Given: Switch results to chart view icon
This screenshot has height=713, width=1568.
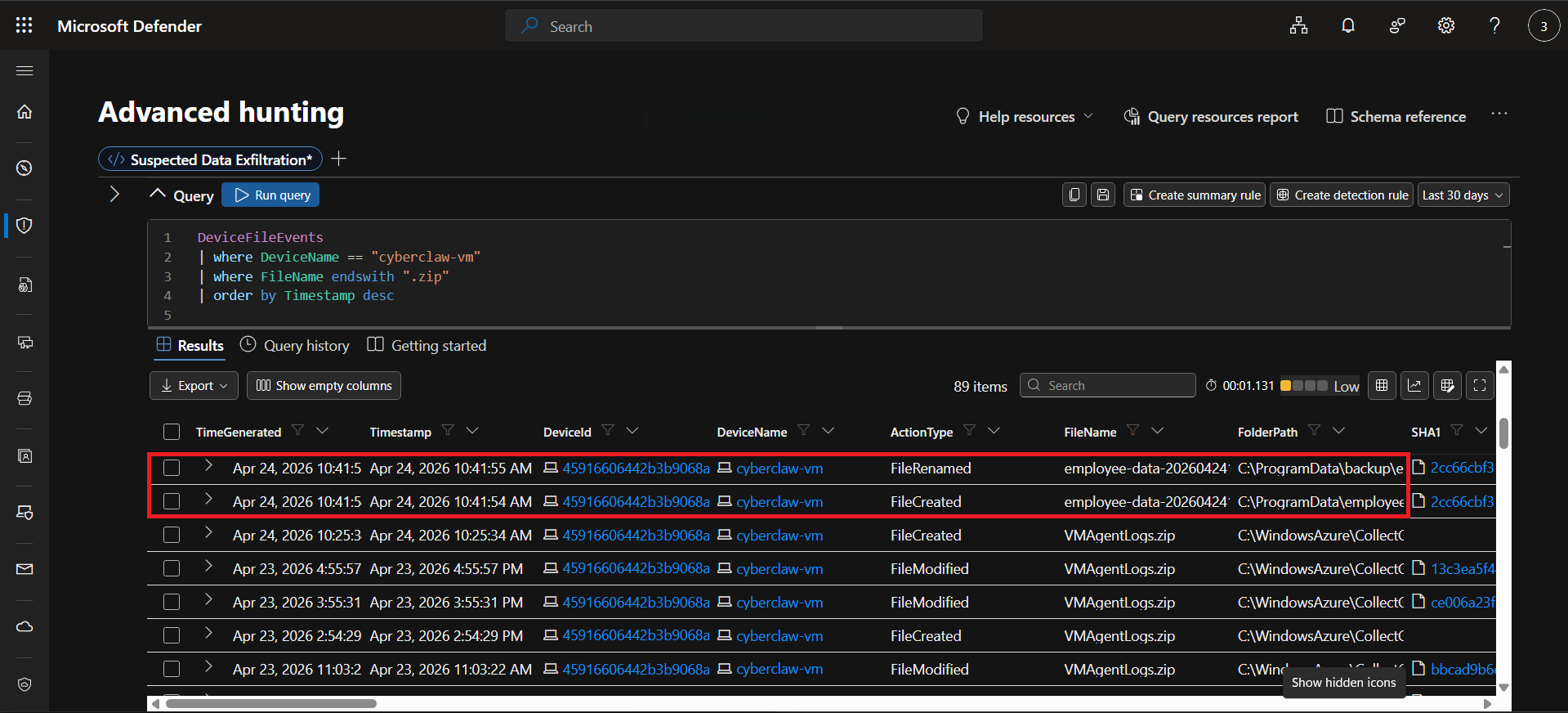Looking at the screenshot, I should click(x=1414, y=386).
